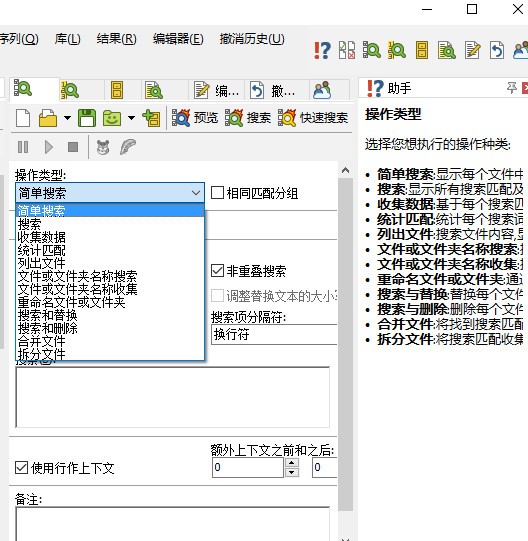Select 简单搜索 in the dropdown list
Screen dimensions: 528x541
(110, 210)
